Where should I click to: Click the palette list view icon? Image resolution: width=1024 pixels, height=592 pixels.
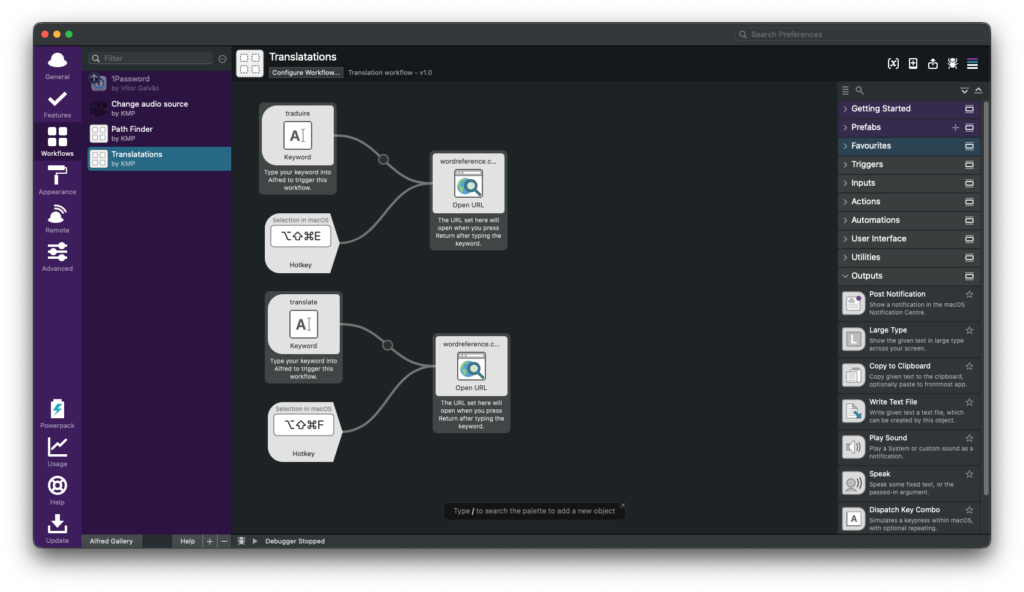point(845,90)
